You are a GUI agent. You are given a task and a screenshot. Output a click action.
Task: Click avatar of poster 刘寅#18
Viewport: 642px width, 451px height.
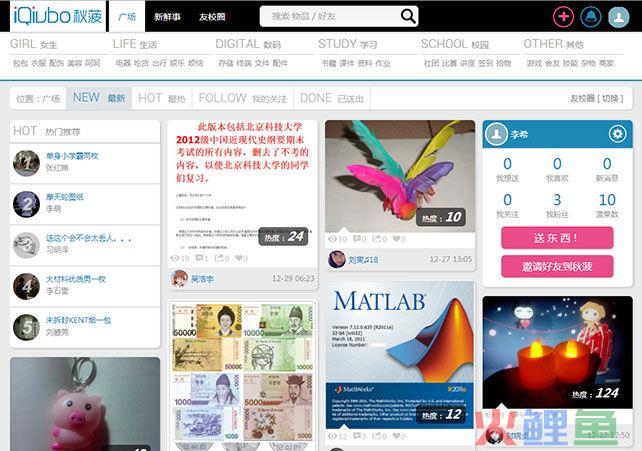coord(337,259)
